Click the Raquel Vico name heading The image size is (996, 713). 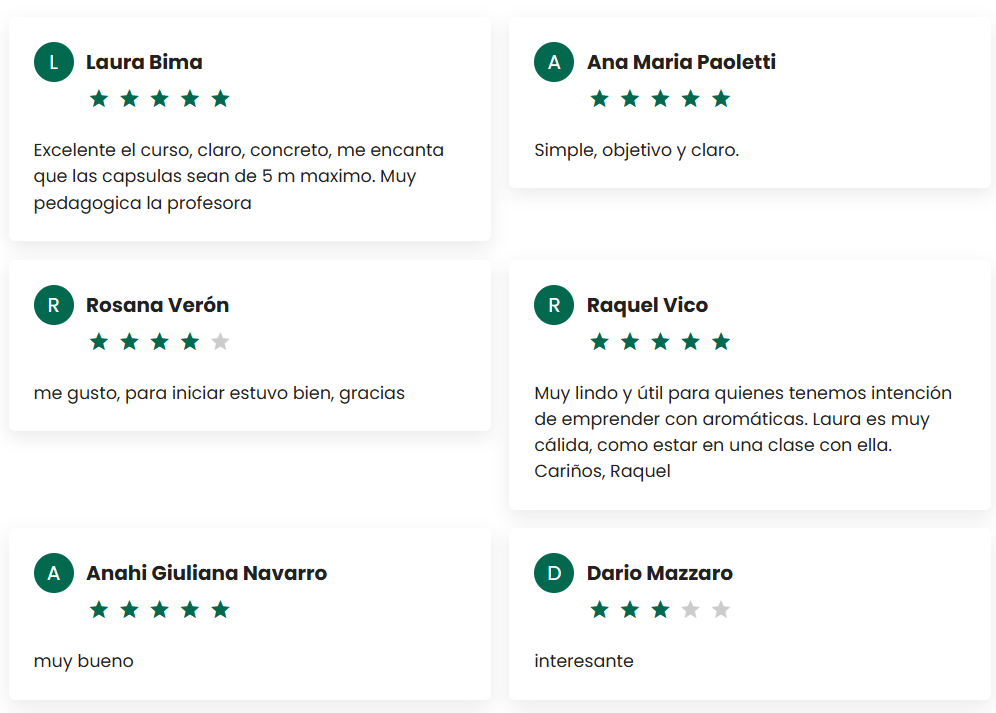(x=647, y=305)
